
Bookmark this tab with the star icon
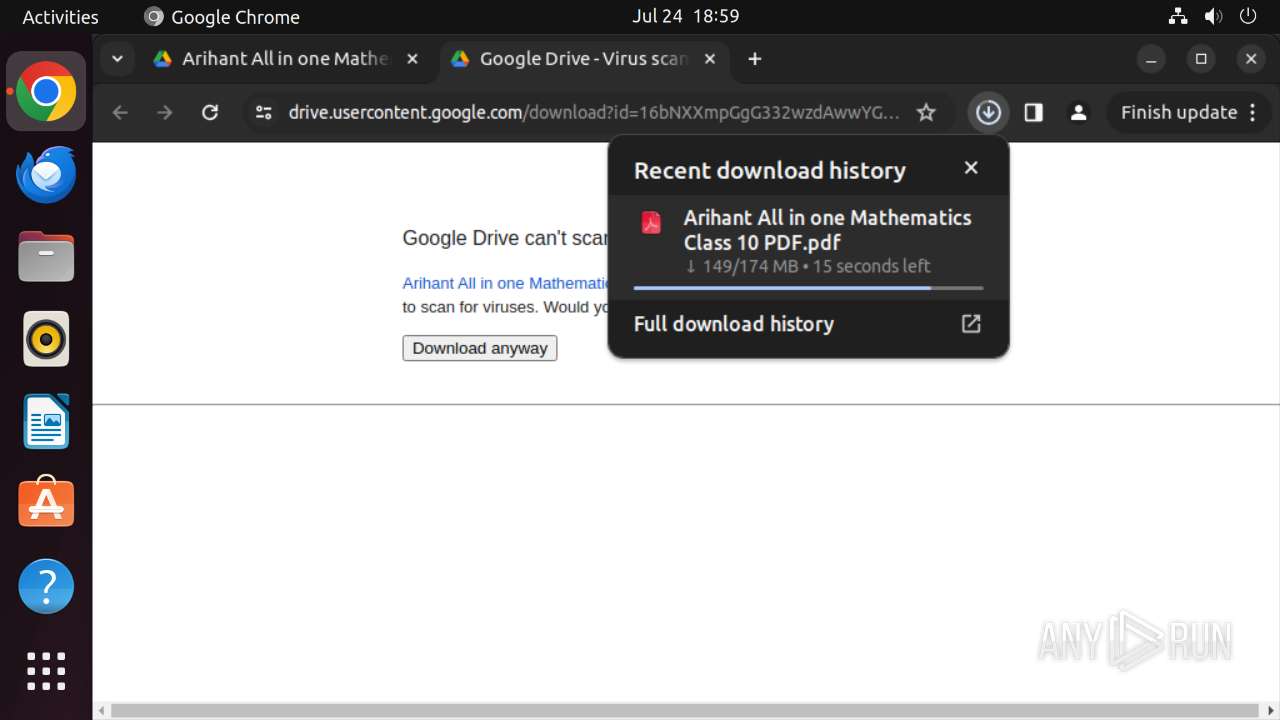(x=927, y=113)
